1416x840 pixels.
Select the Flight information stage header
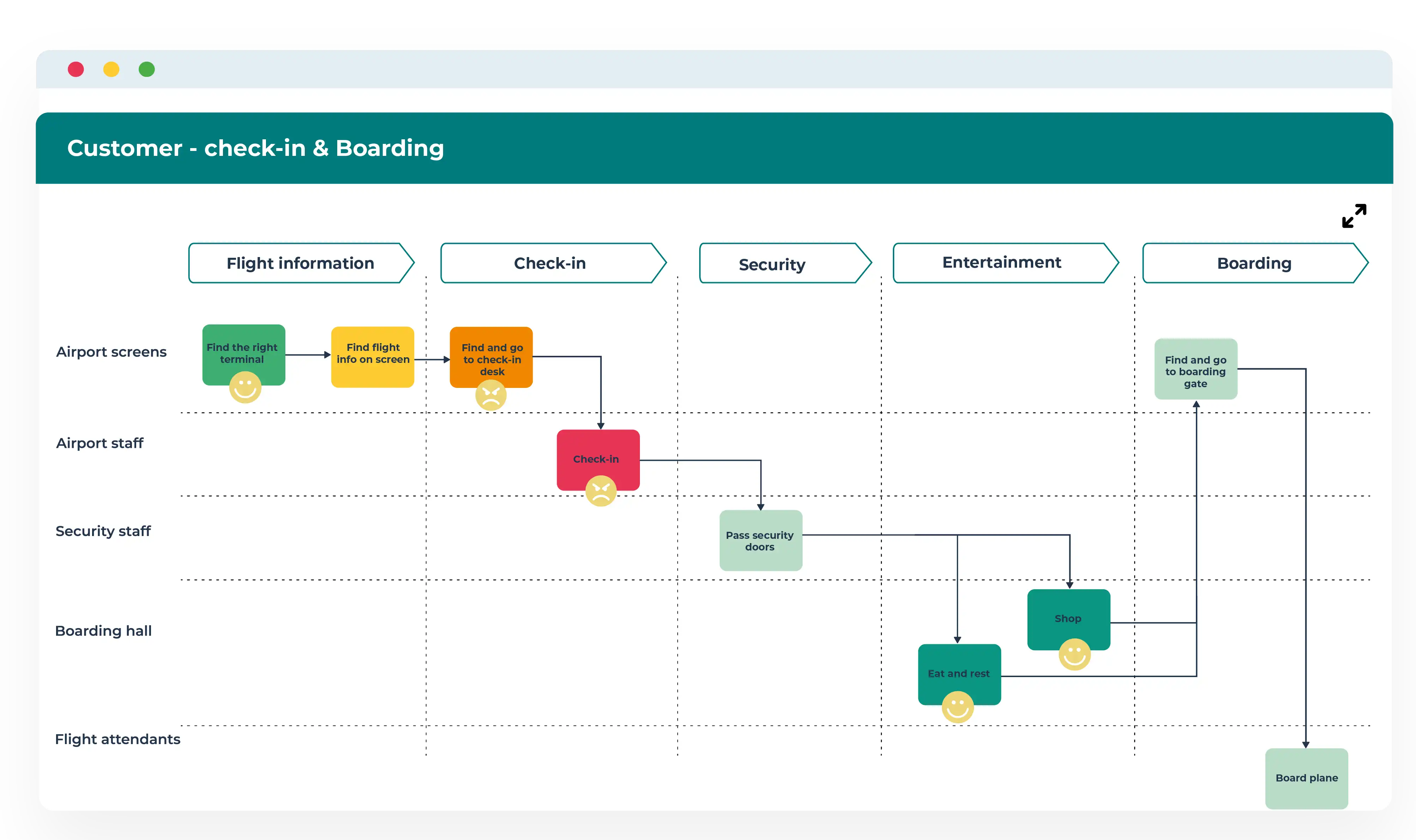(x=301, y=263)
